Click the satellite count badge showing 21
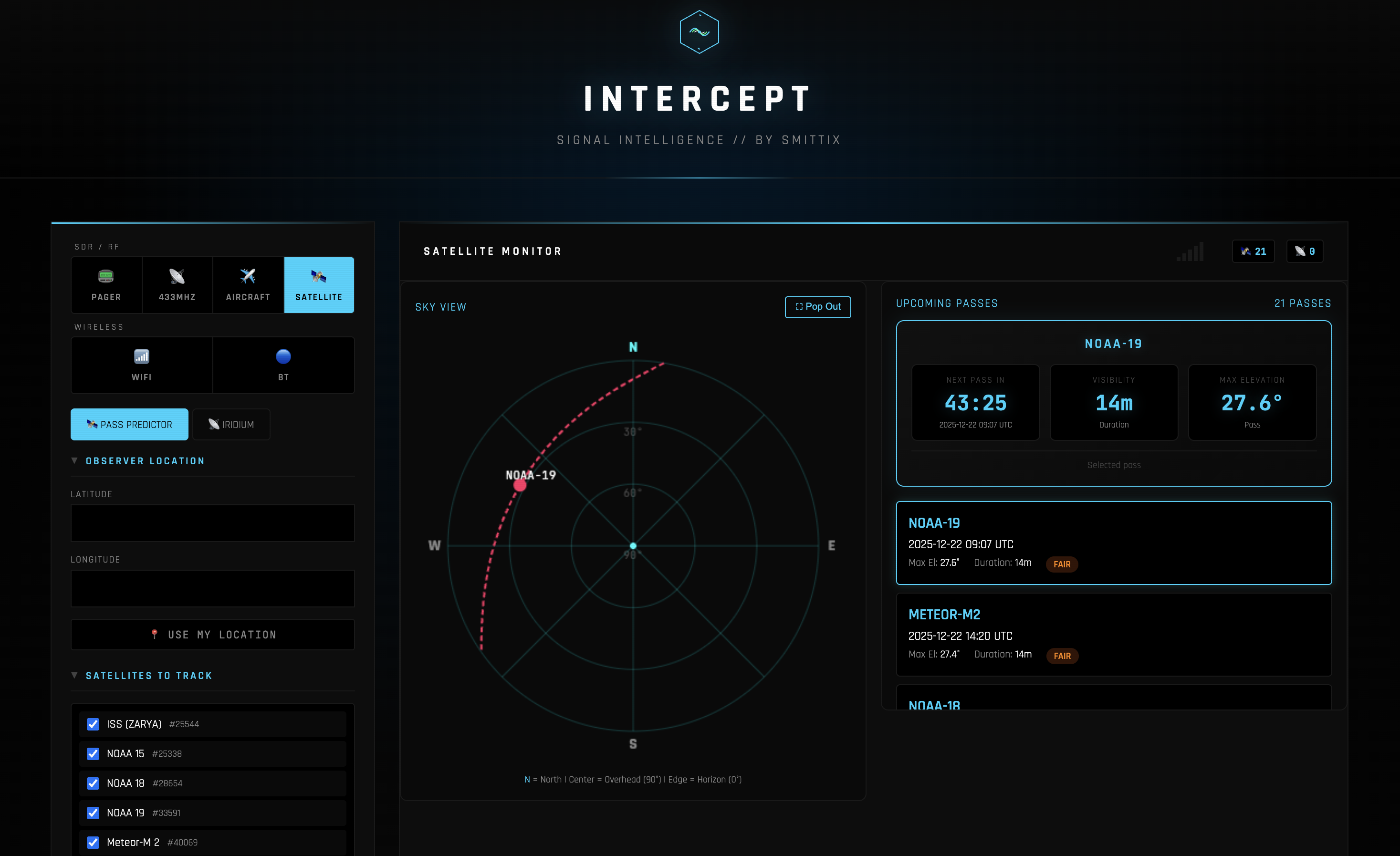 [x=1253, y=251]
